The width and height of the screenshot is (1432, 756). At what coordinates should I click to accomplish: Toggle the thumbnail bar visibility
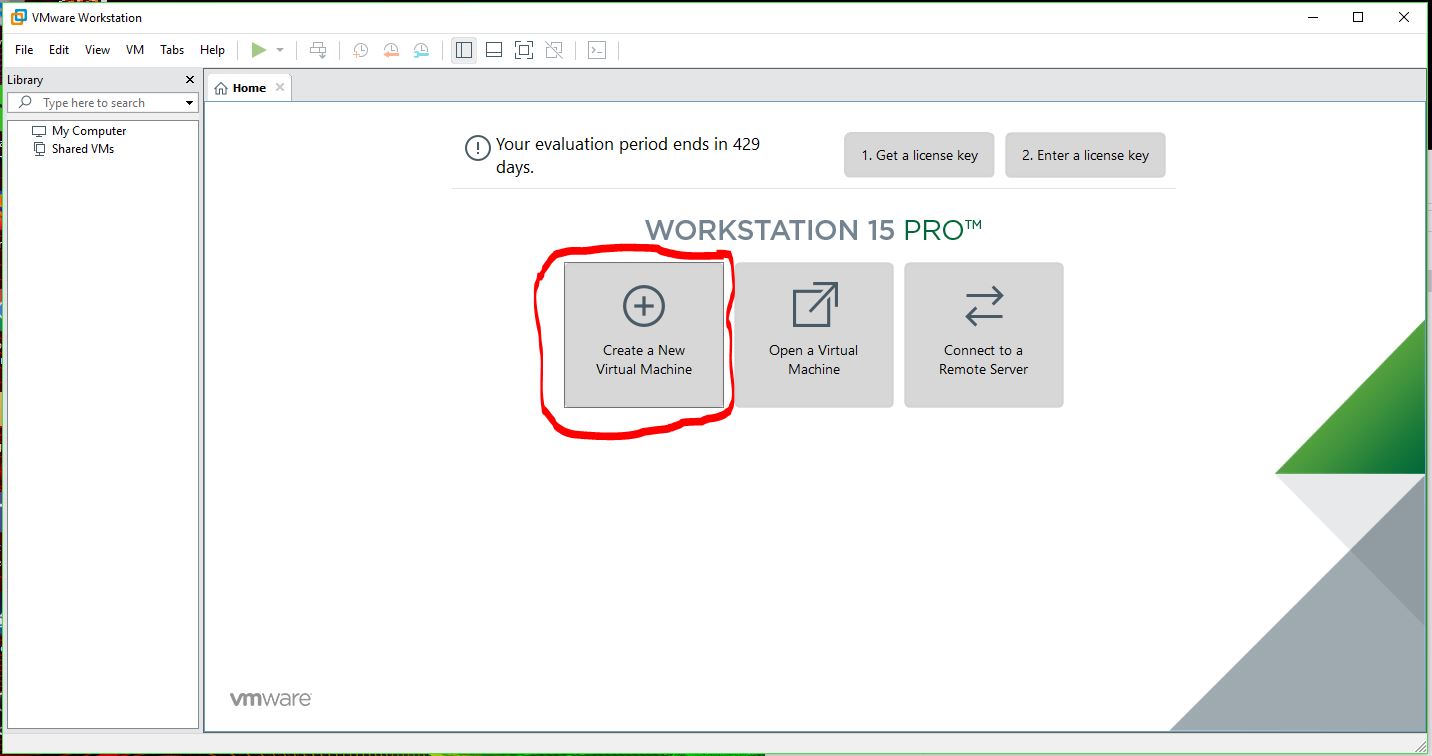coord(493,49)
